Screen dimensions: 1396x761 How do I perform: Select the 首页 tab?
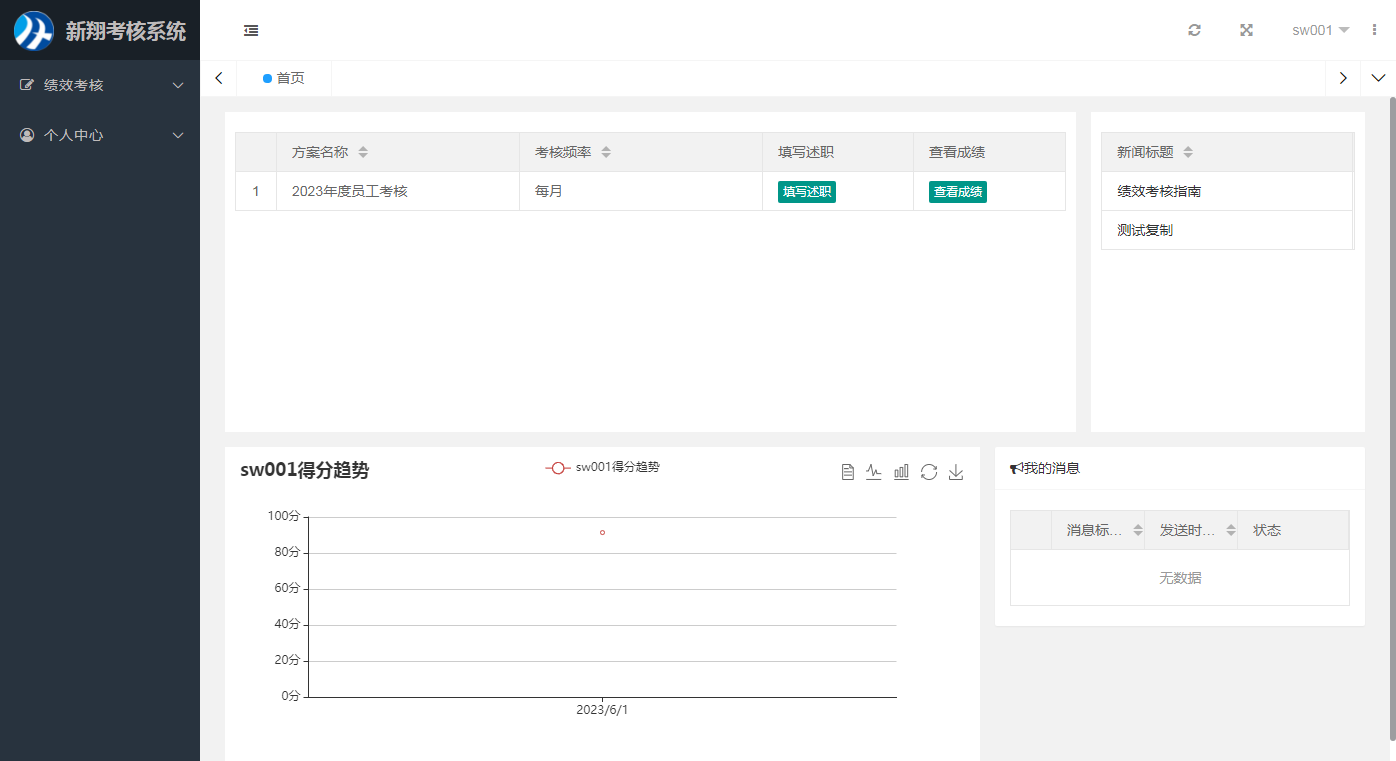(x=284, y=78)
